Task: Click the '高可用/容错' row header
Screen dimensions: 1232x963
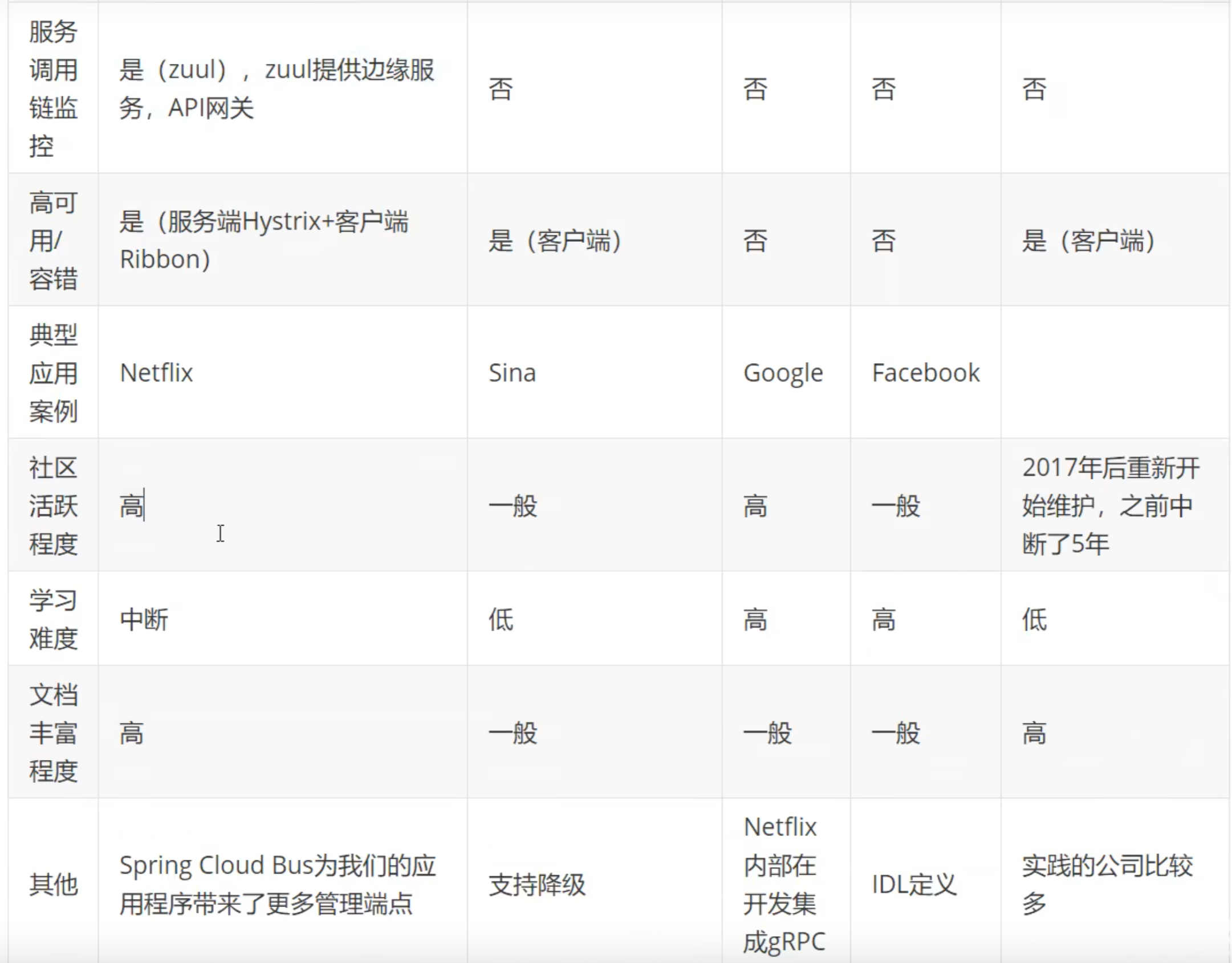Action: click(x=53, y=241)
